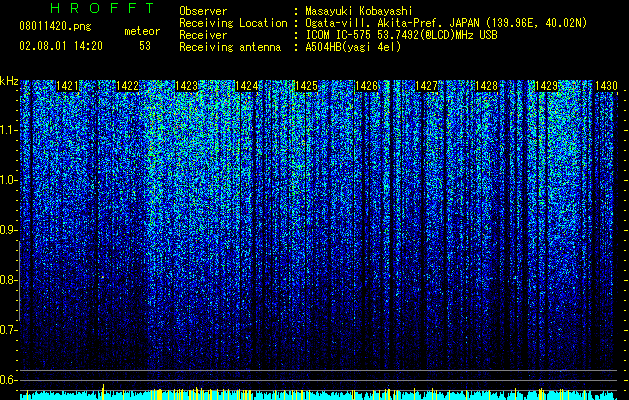Click the 1423 time marker
629x400 pixels.
point(187,86)
